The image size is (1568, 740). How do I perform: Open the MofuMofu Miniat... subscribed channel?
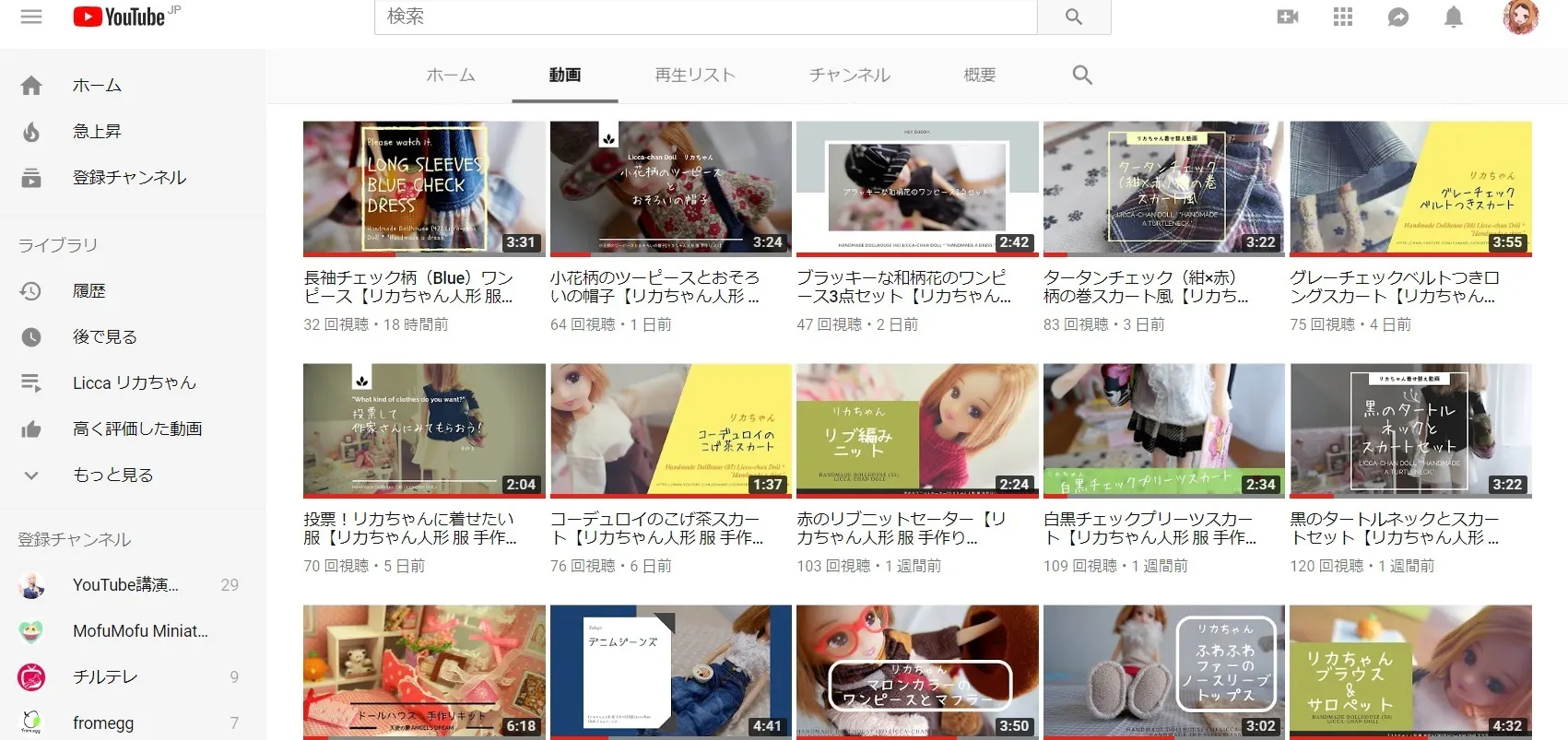pyautogui.click(x=140, y=630)
